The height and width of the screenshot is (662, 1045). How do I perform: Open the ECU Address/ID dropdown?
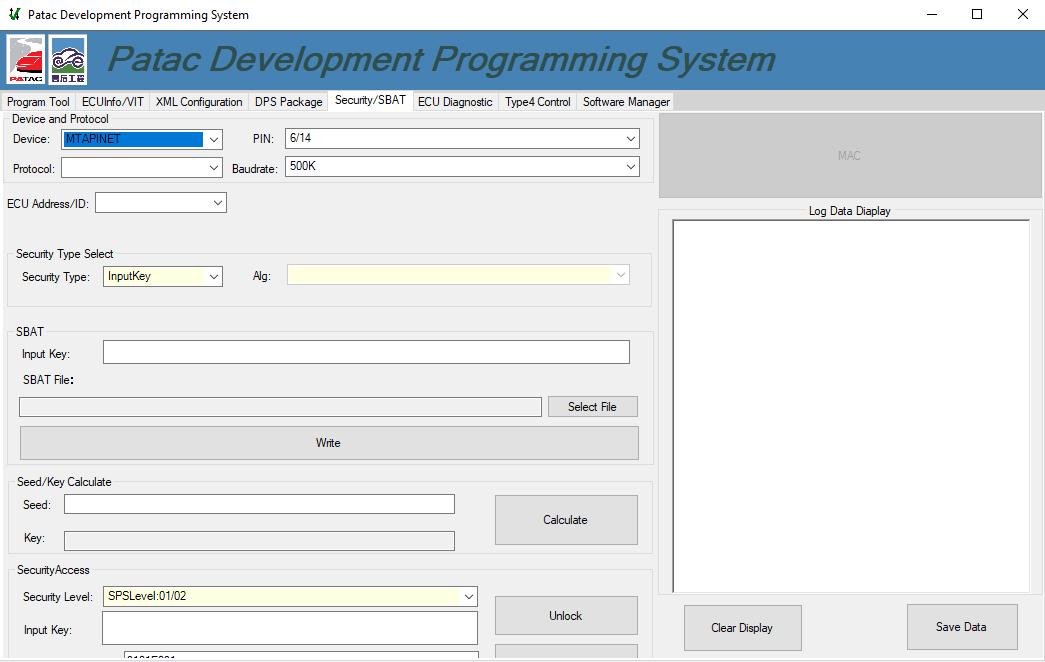pyautogui.click(x=215, y=202)
